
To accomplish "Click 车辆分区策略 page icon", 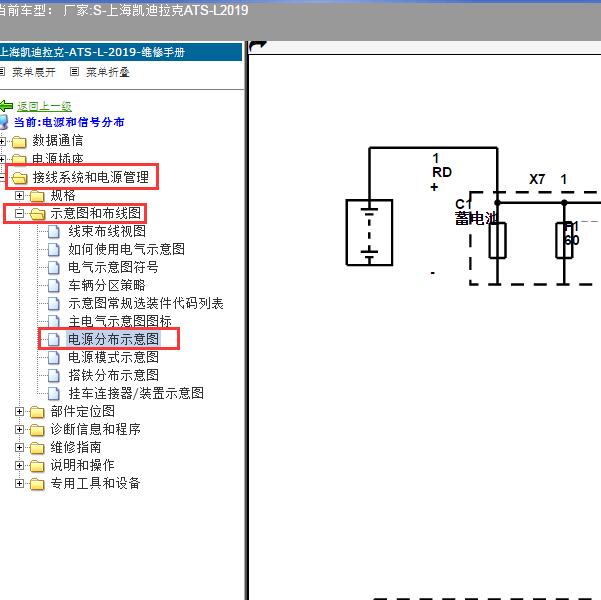I will tap(54, 286).
